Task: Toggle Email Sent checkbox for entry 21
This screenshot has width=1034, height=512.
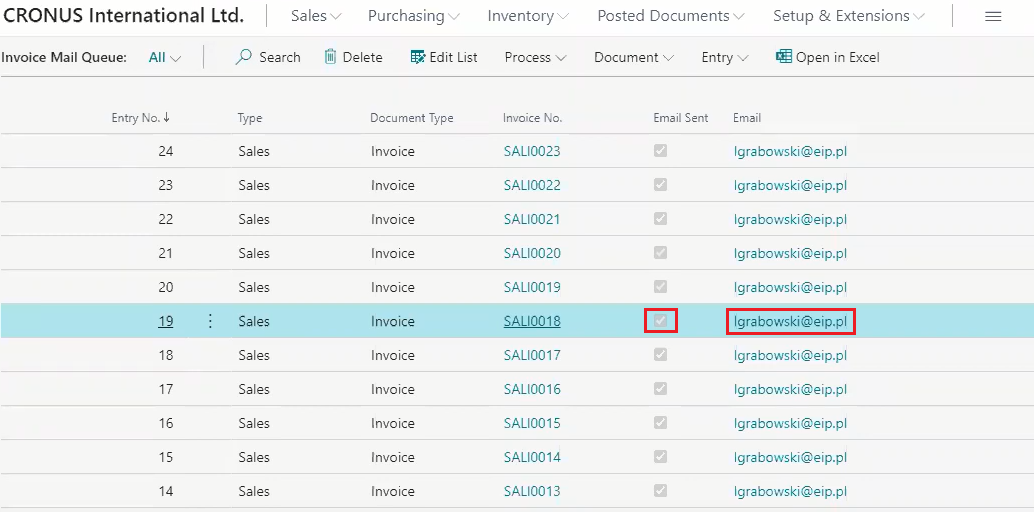Action: 660,253
